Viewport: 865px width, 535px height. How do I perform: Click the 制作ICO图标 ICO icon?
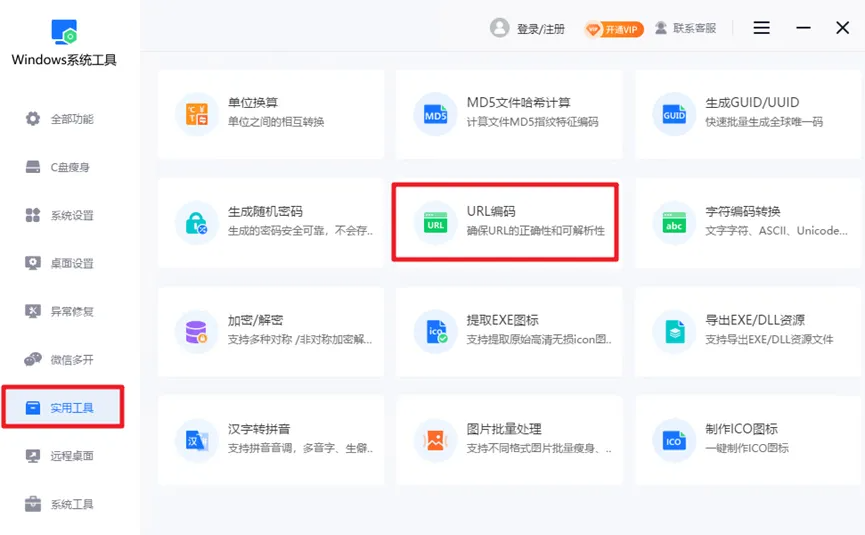click(x=674, y=441)
